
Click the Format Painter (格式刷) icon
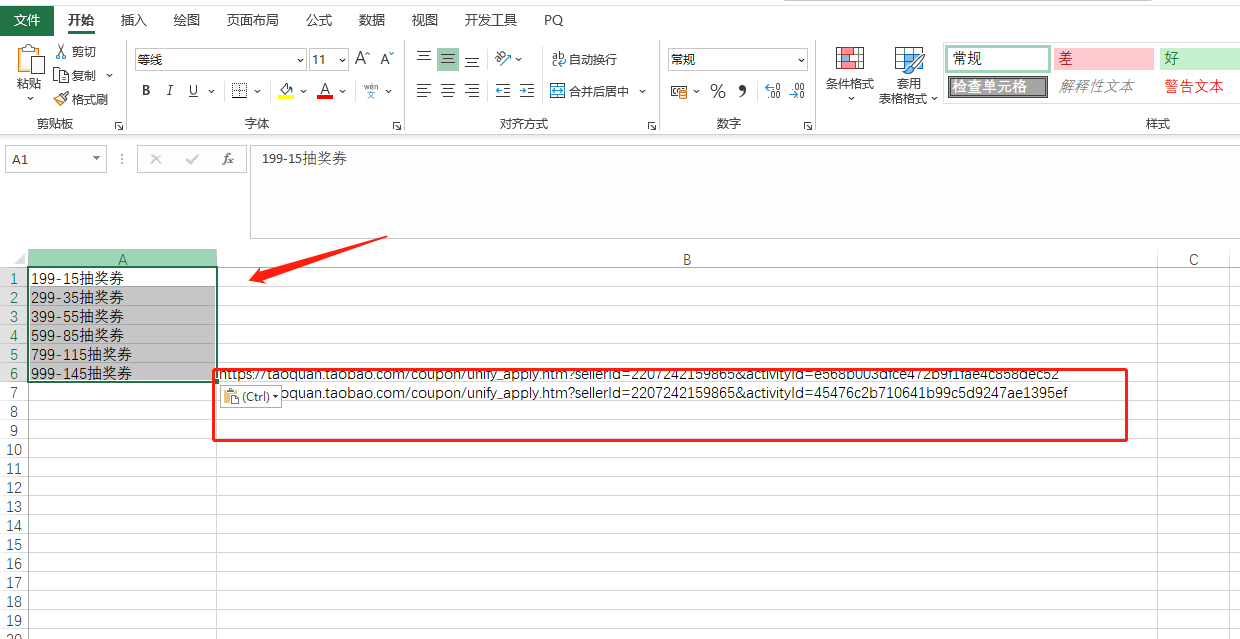(x=61, y=99)
